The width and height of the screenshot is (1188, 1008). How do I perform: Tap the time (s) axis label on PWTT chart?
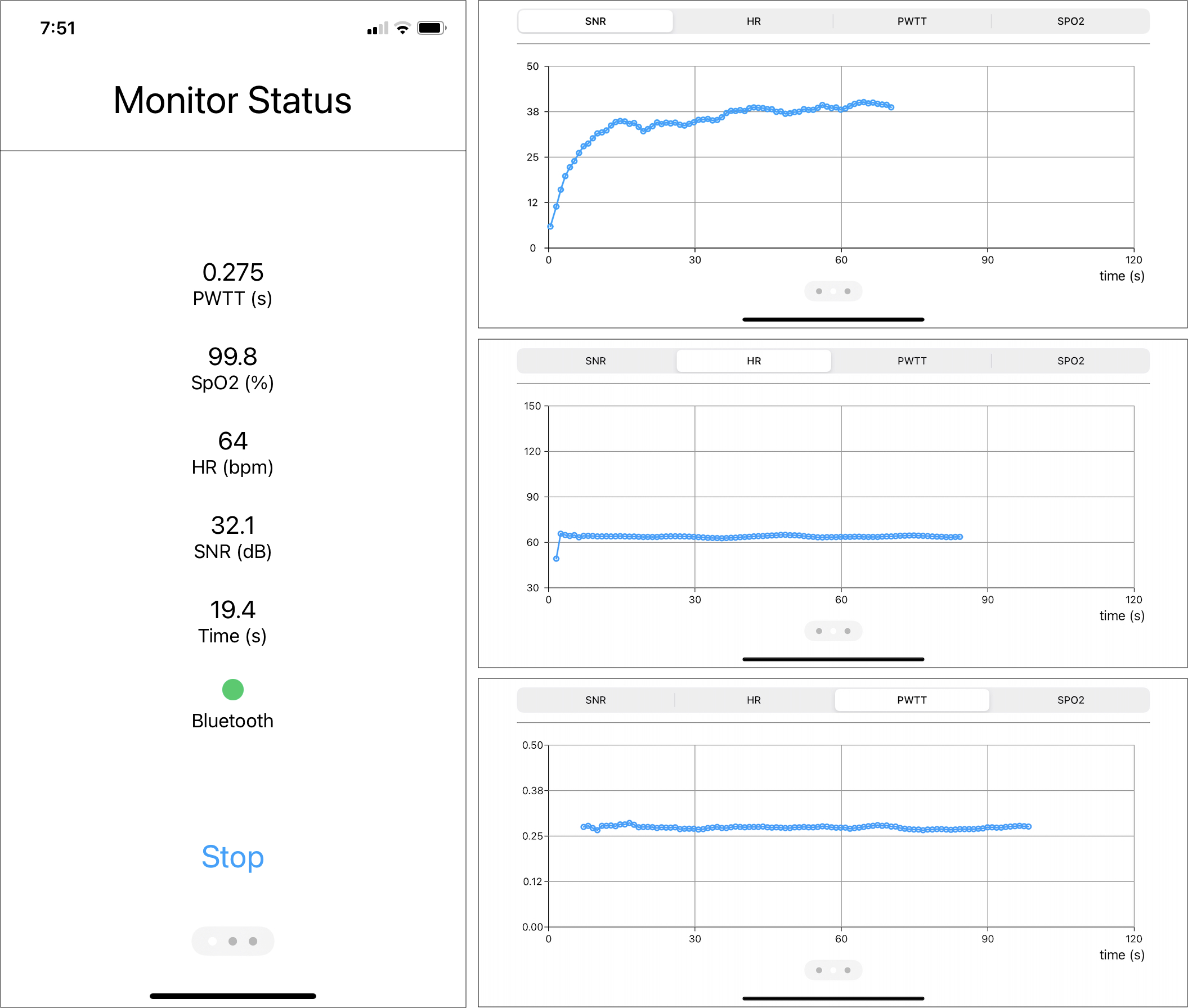click(1122, 956)
